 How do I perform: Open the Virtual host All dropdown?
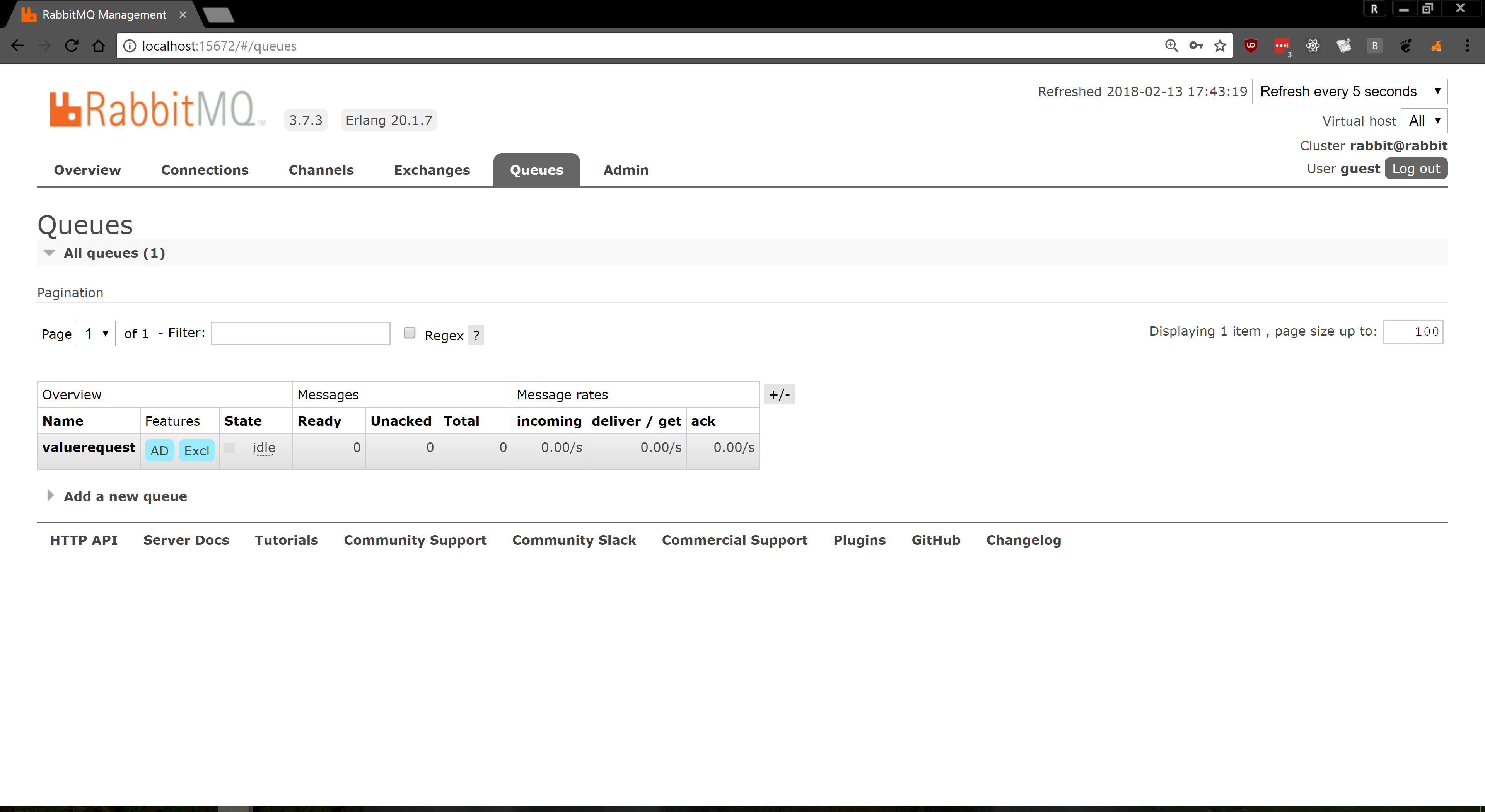pos(1424,120)
